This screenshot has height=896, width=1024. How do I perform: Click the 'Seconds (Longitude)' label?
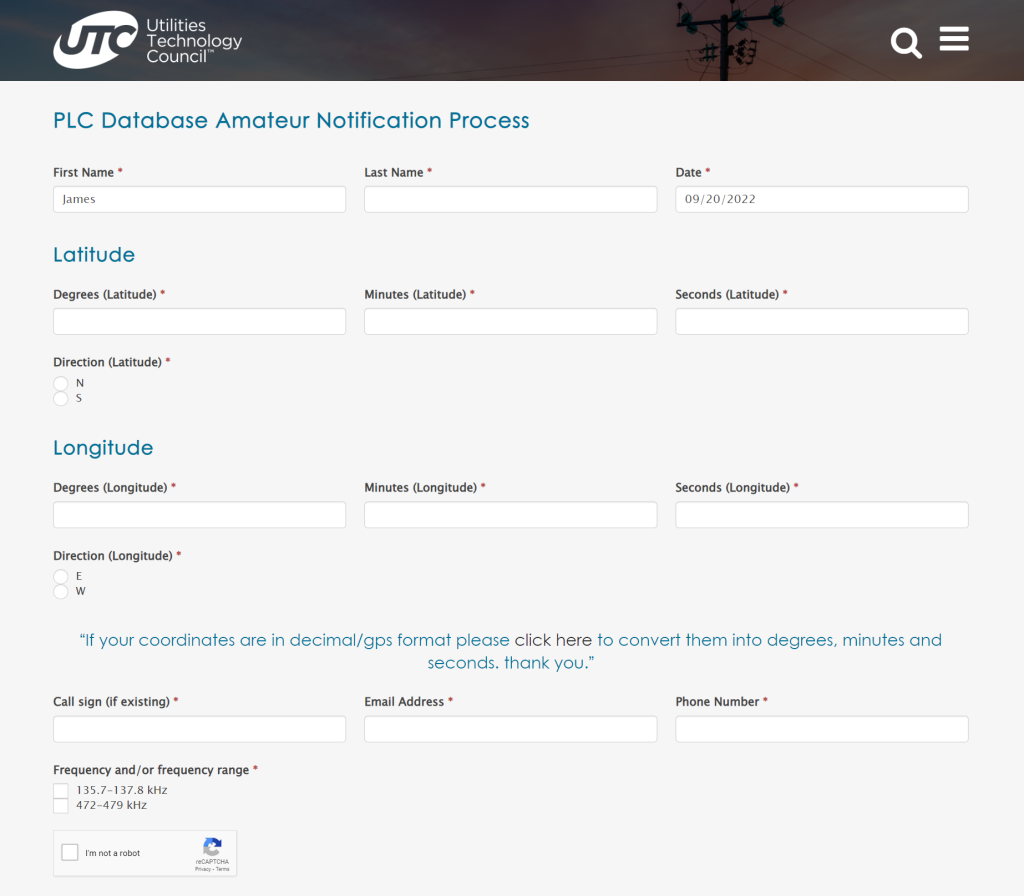(733, 488)
